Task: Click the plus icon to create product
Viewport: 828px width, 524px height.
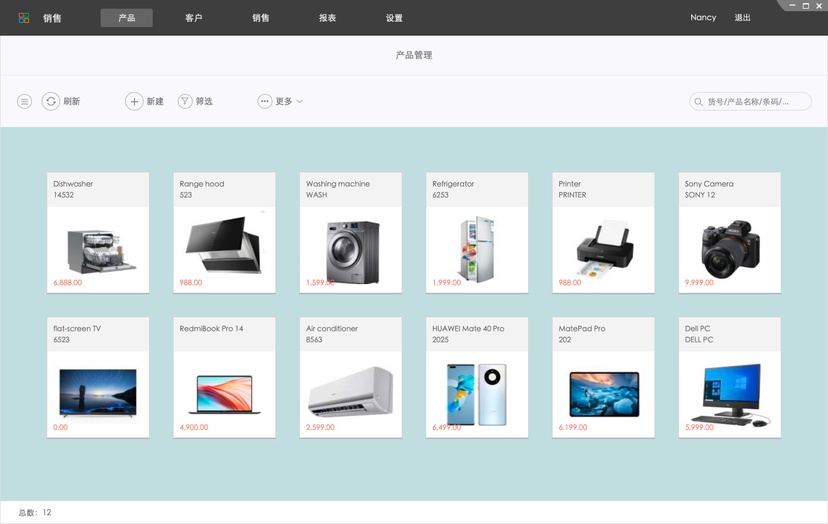Action: point(134,101)
